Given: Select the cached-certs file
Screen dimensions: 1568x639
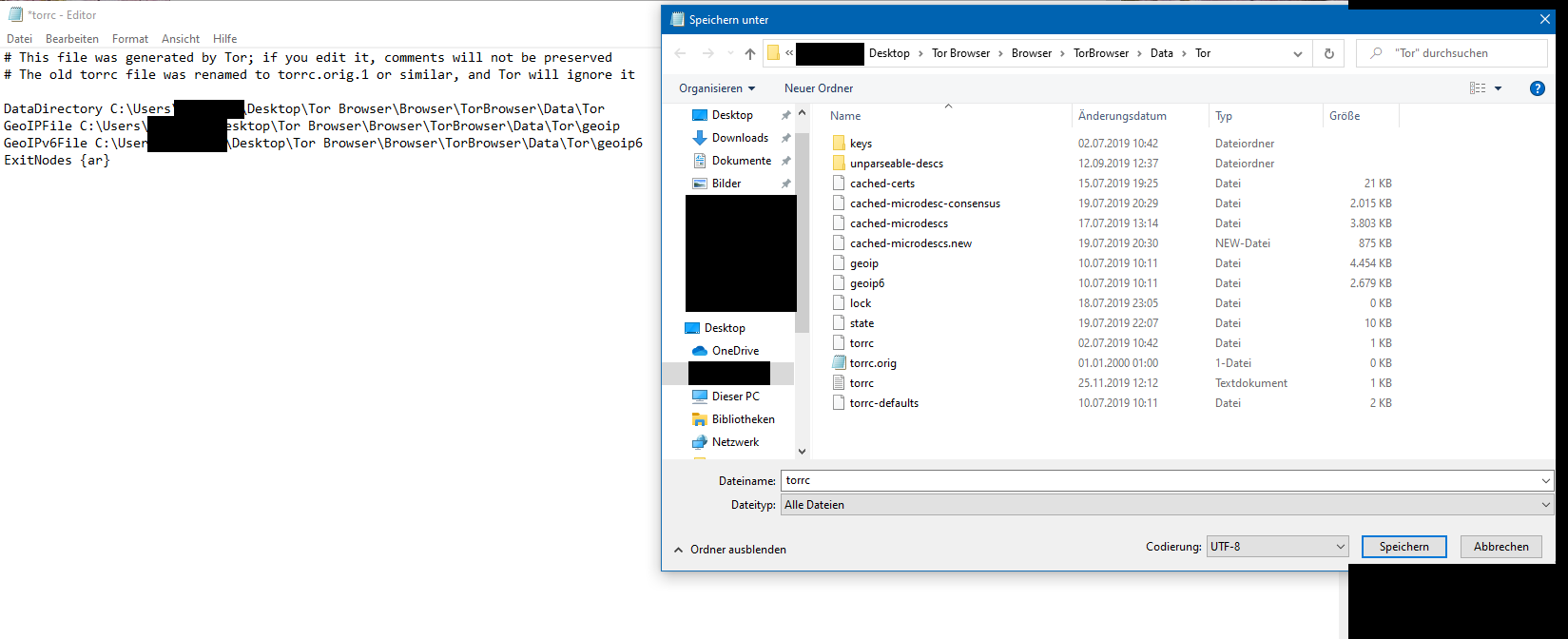Looking at the screenshot, I should (x=882, y=184).
